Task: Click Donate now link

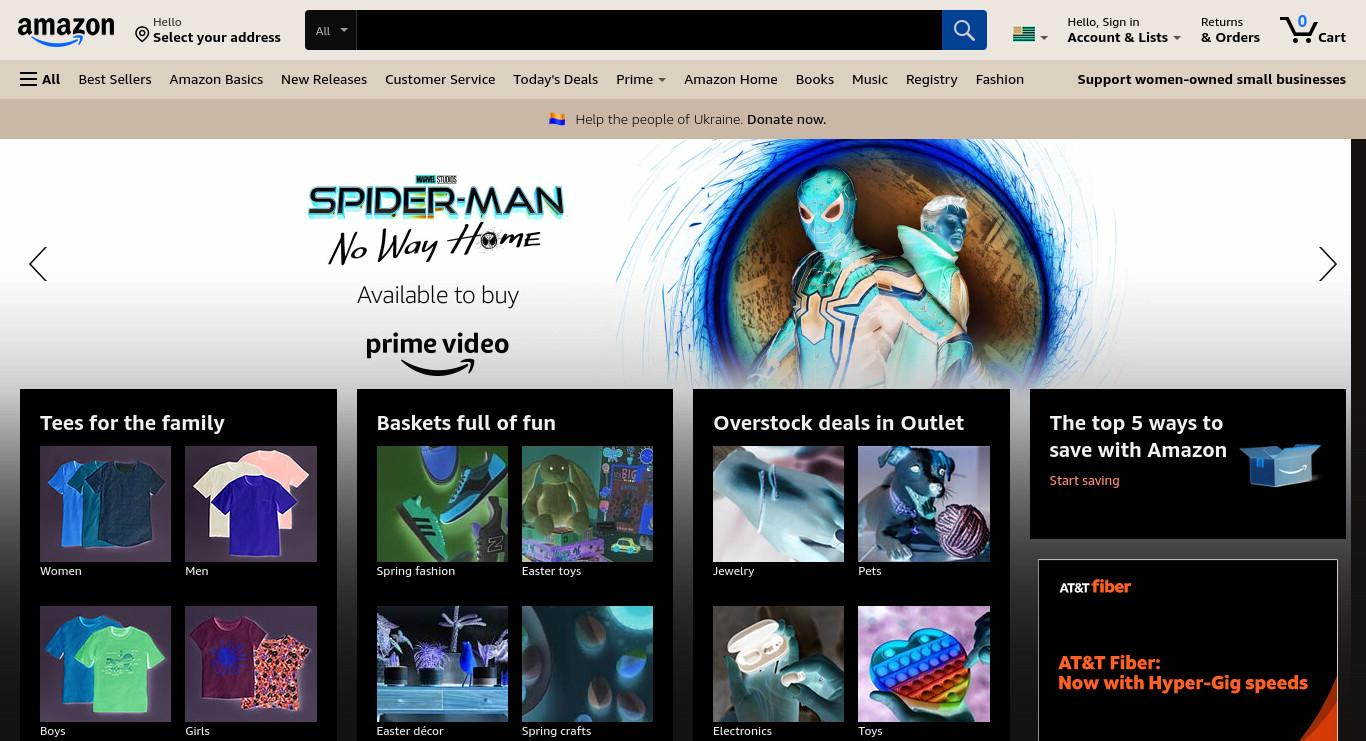Action: coord(786,119)
